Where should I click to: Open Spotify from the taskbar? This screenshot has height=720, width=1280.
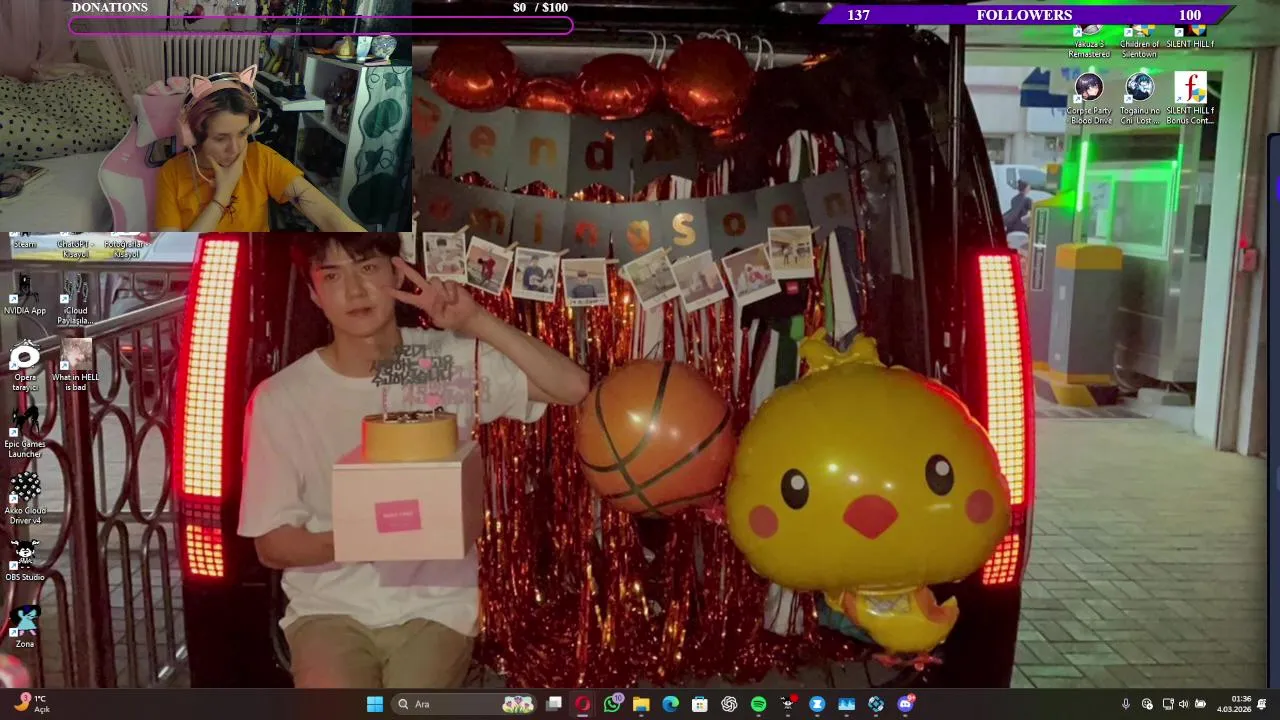click(758, 704)
